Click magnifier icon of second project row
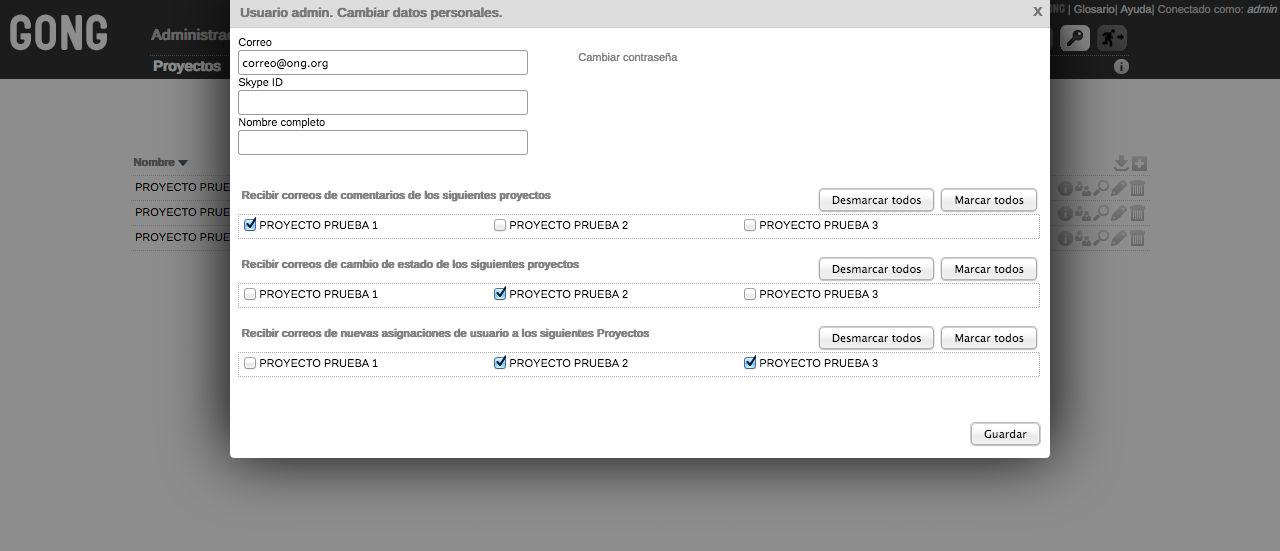 [x=1101, y=213]
